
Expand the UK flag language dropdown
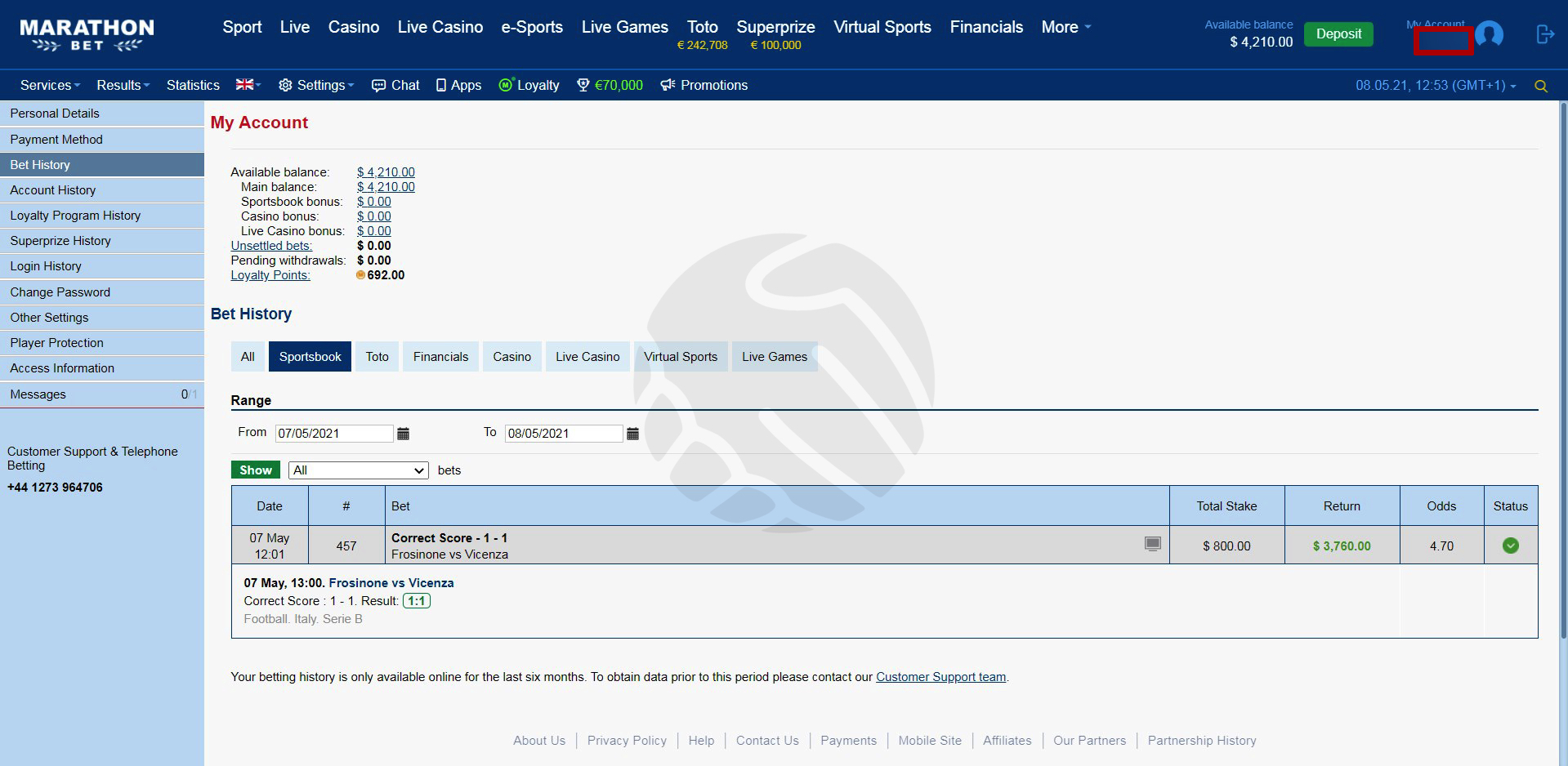coord(248,85)
